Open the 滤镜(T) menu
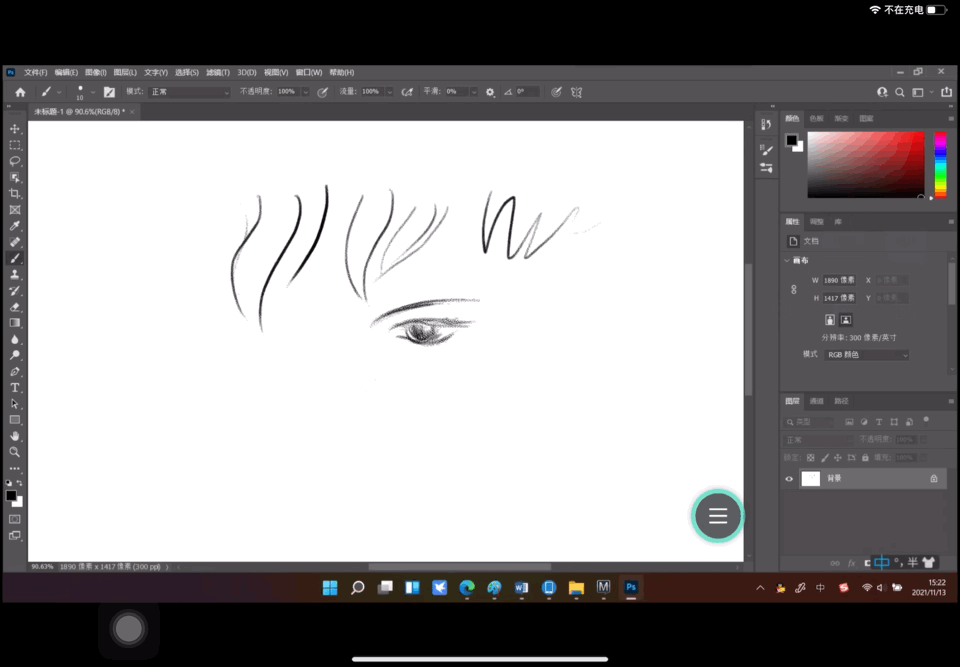This screenshot has height=667, width=960. [217, 73]
